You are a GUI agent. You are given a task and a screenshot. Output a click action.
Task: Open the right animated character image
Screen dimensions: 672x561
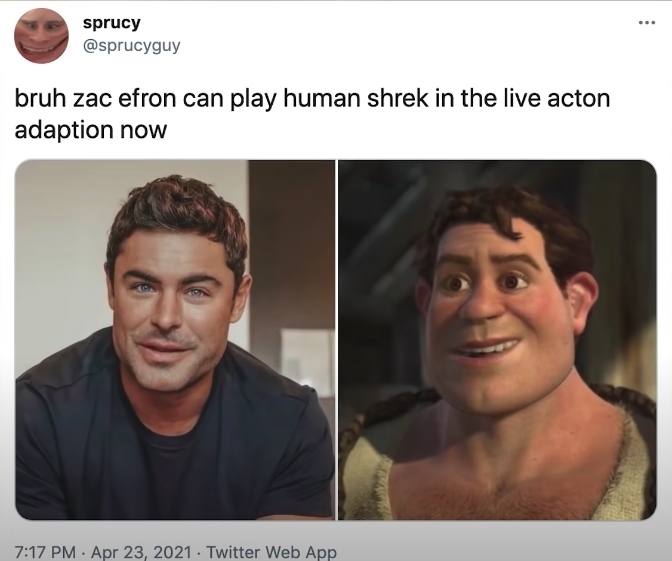pos(498,340)
